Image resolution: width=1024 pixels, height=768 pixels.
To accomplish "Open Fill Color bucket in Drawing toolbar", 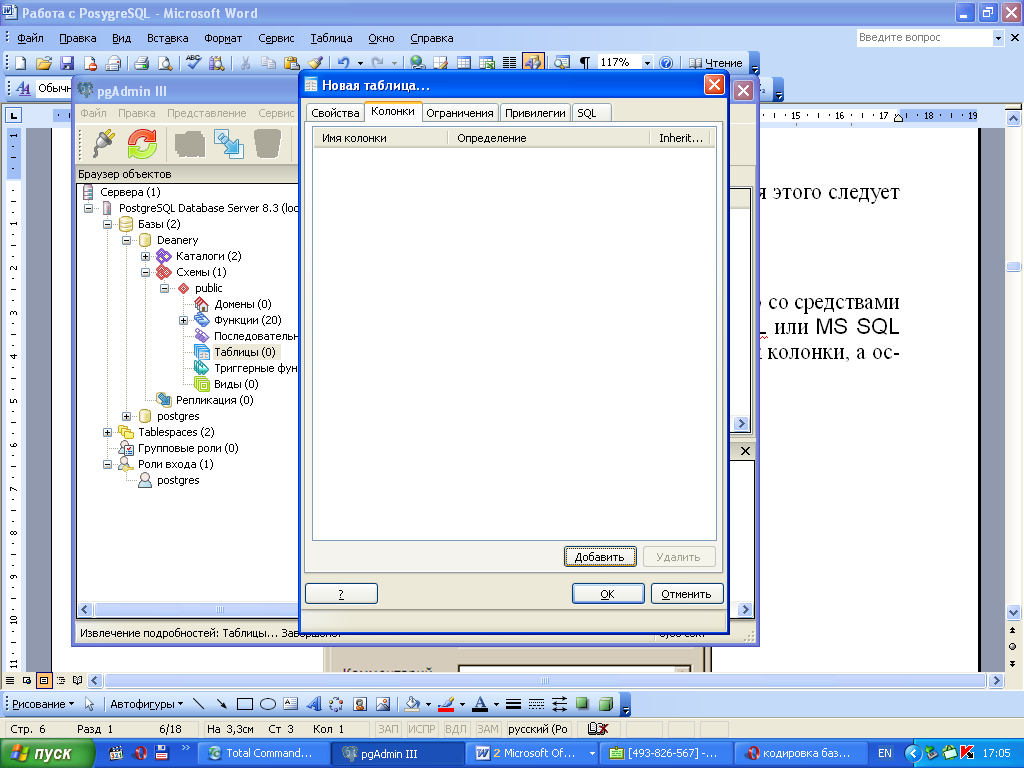I will click(x=413, y=704).
